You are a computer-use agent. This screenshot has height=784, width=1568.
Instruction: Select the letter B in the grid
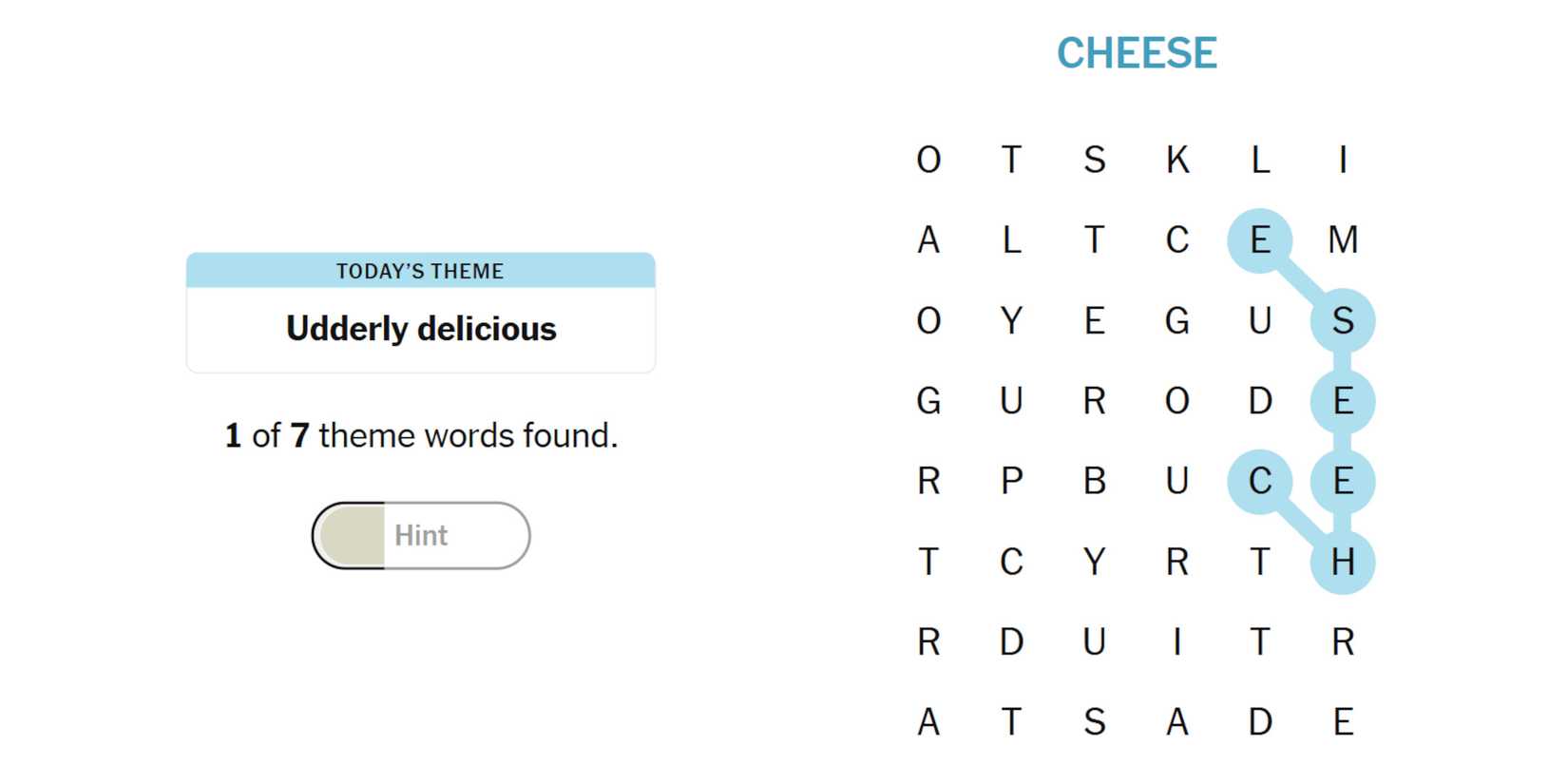pos(1094,482)
